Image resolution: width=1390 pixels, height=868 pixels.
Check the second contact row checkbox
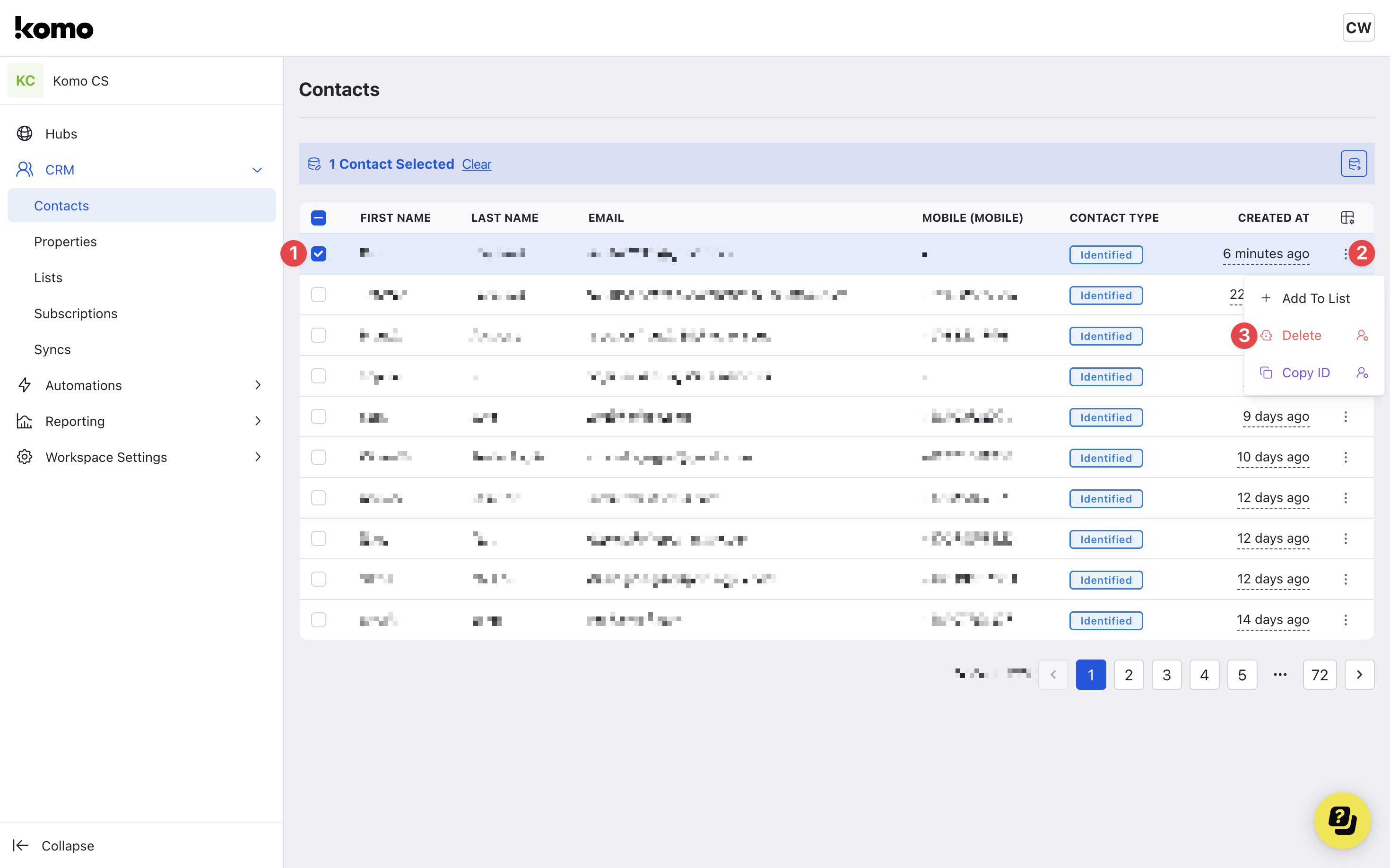[319, 295]
